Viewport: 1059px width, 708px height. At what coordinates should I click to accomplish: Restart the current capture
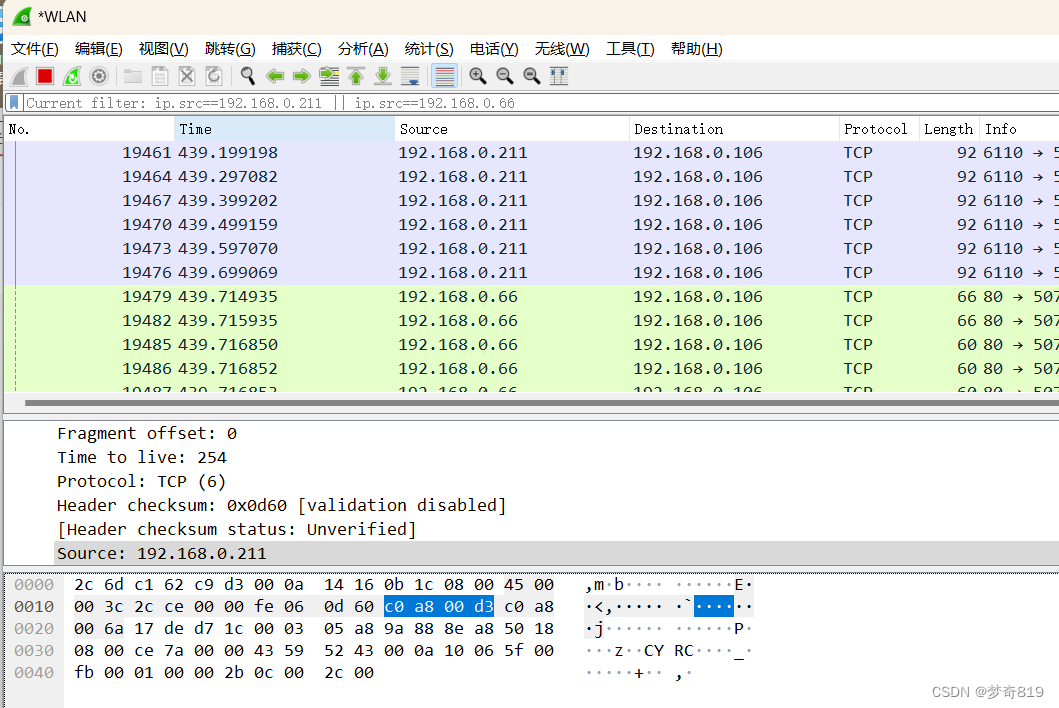click(70, 76)
